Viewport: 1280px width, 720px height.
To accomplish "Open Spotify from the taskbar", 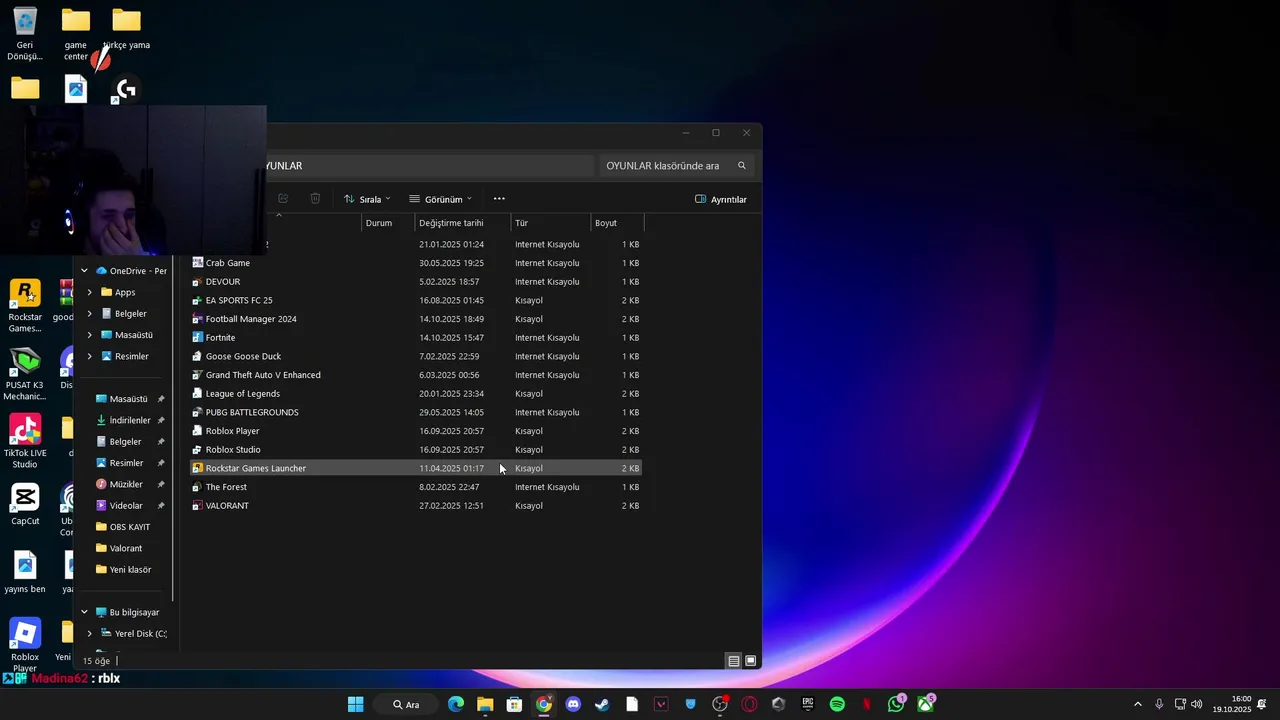I will (837, 704).
